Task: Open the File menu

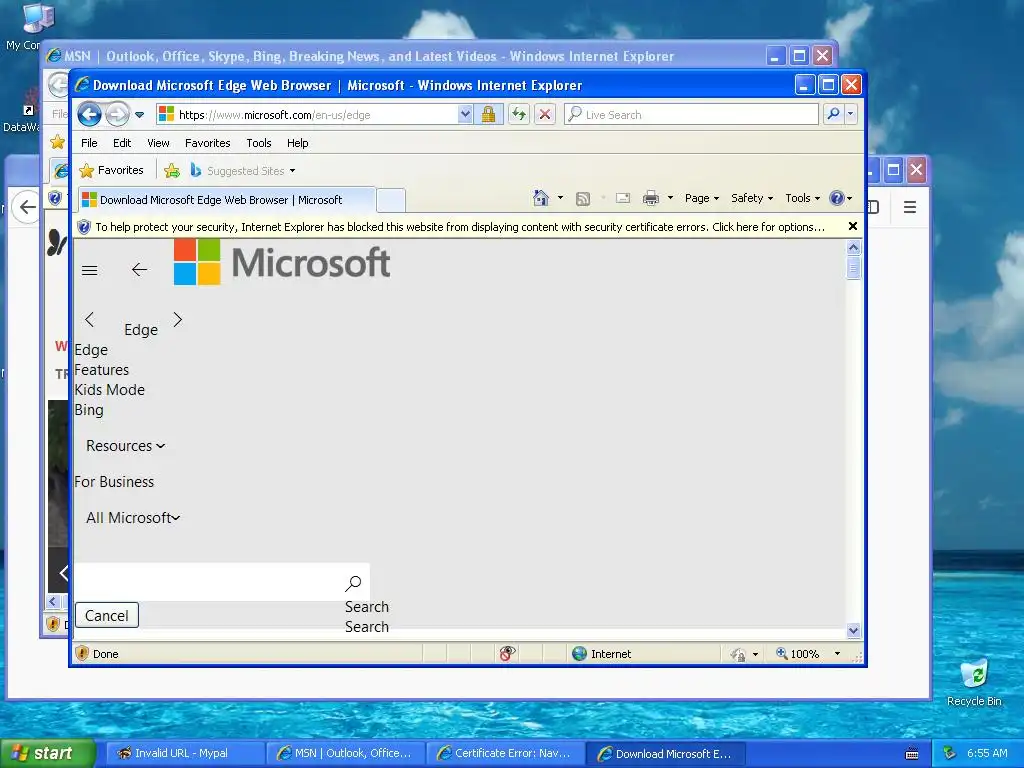Action: click(89, 143)
